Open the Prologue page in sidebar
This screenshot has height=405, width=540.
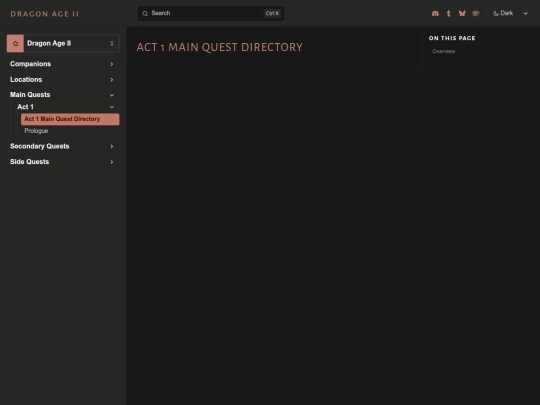tap(70, 131)
